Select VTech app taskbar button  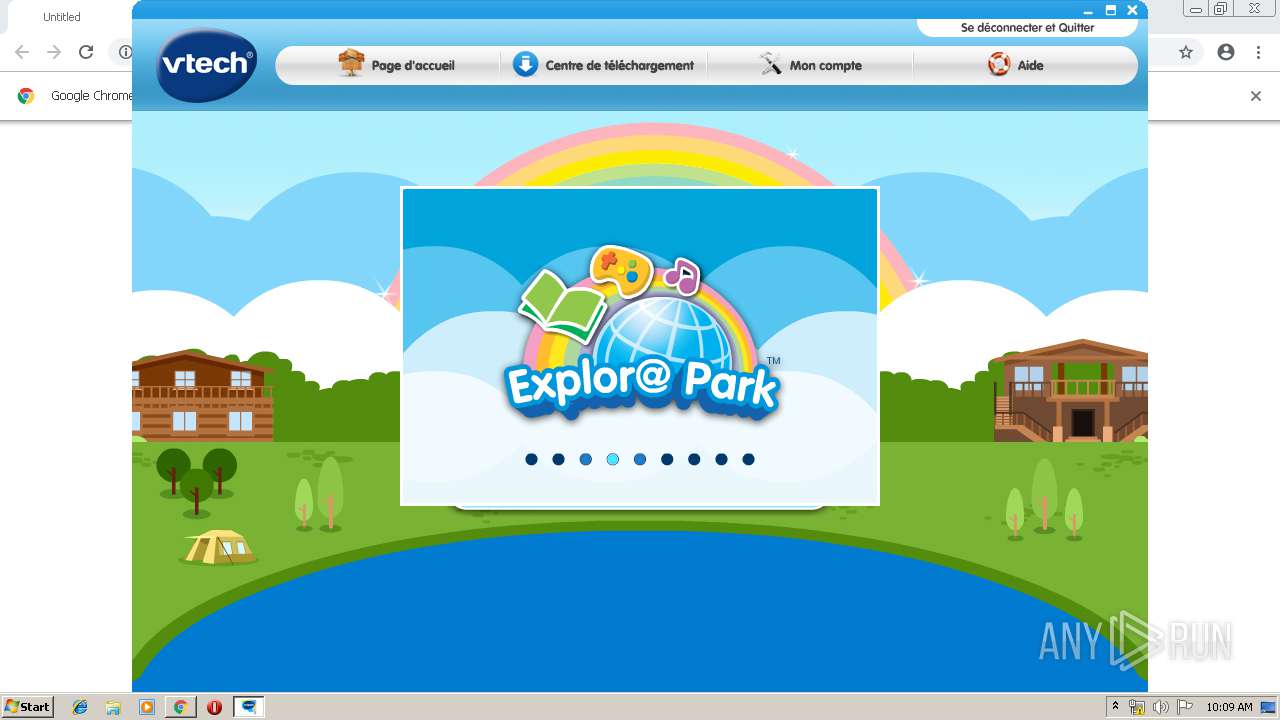(248, 707)
